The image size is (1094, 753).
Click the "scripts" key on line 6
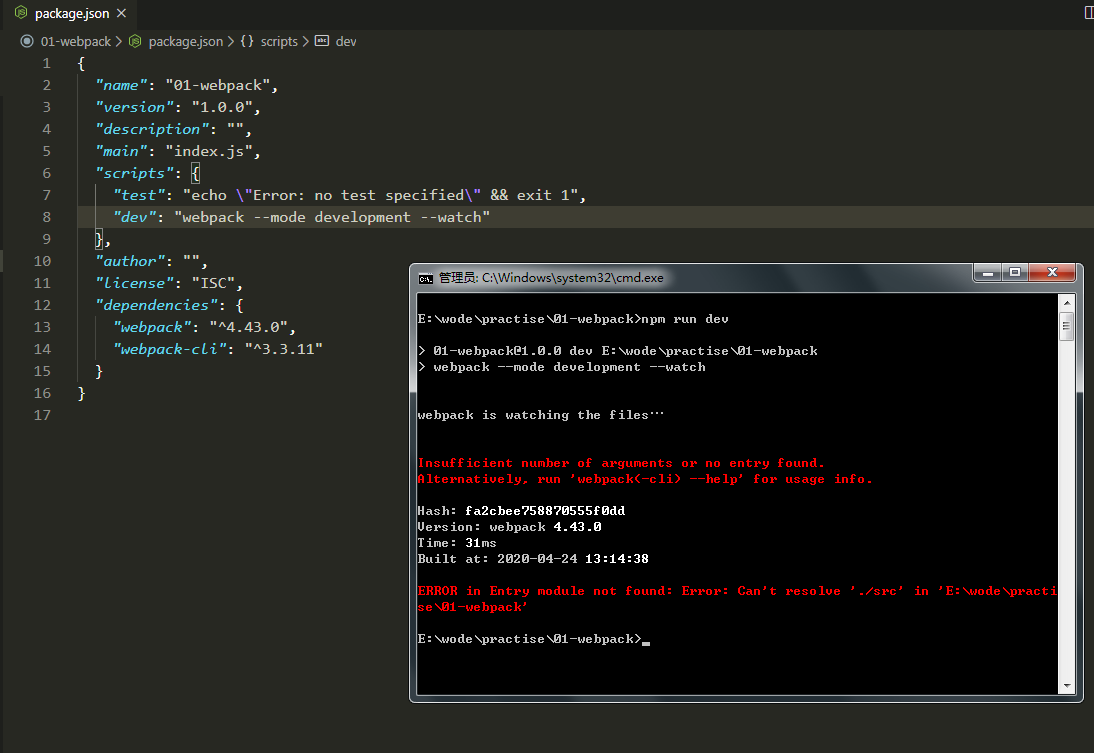pyautogui.click(x=135, y=173)
